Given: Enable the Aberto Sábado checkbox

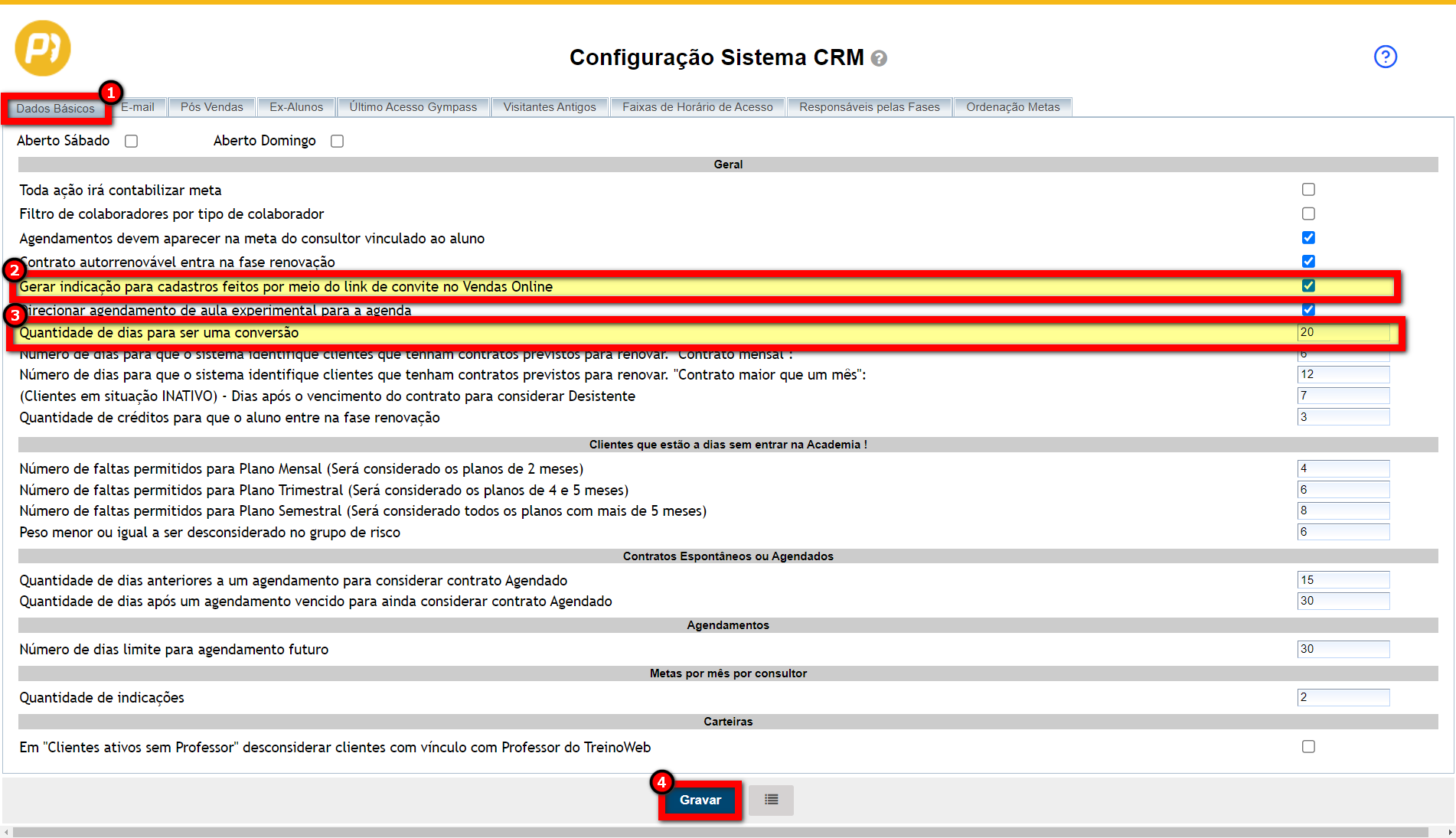Looking at the screenshot, I should 132,141.
